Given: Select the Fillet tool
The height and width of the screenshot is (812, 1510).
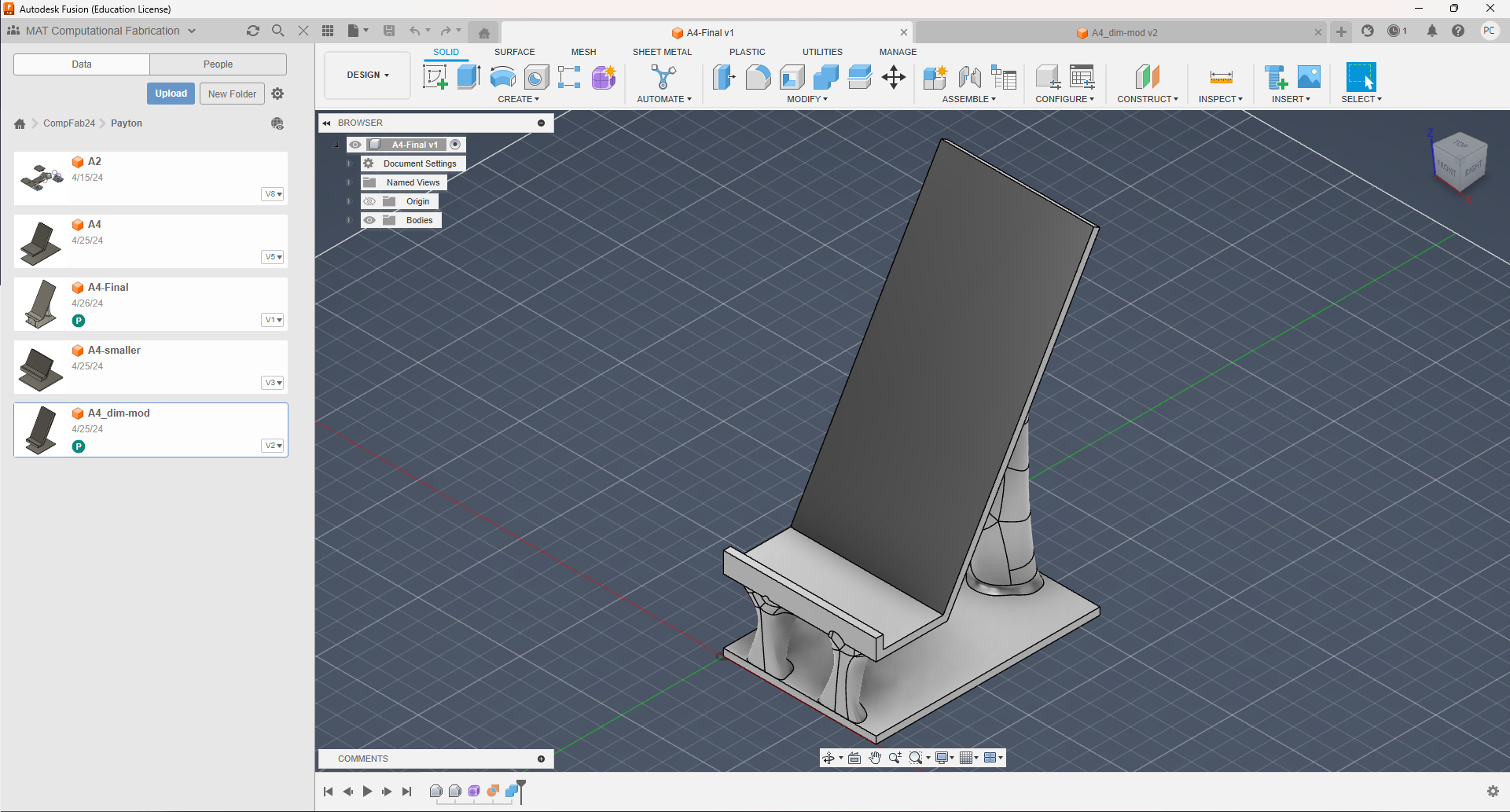Looking at the screenshot, I should click(x=759, y=77).
